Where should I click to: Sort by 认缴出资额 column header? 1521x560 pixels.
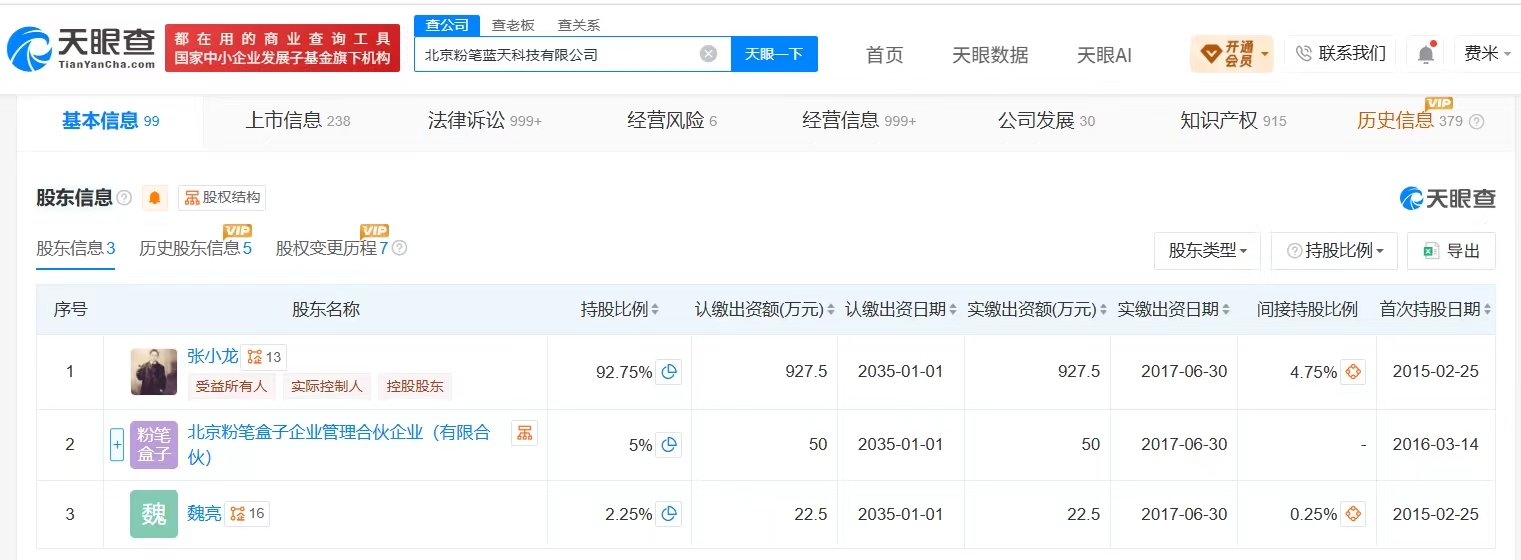click(x=765, y=310)
